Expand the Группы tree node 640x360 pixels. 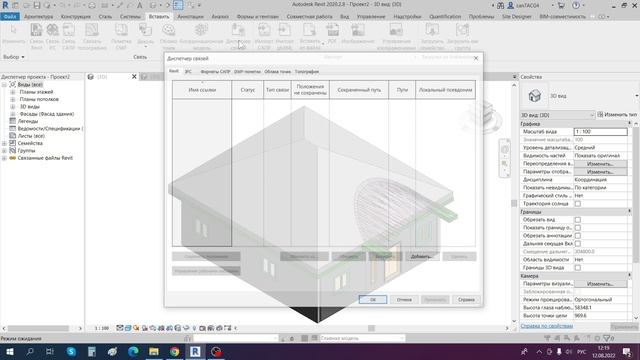[x=4, y=151]
